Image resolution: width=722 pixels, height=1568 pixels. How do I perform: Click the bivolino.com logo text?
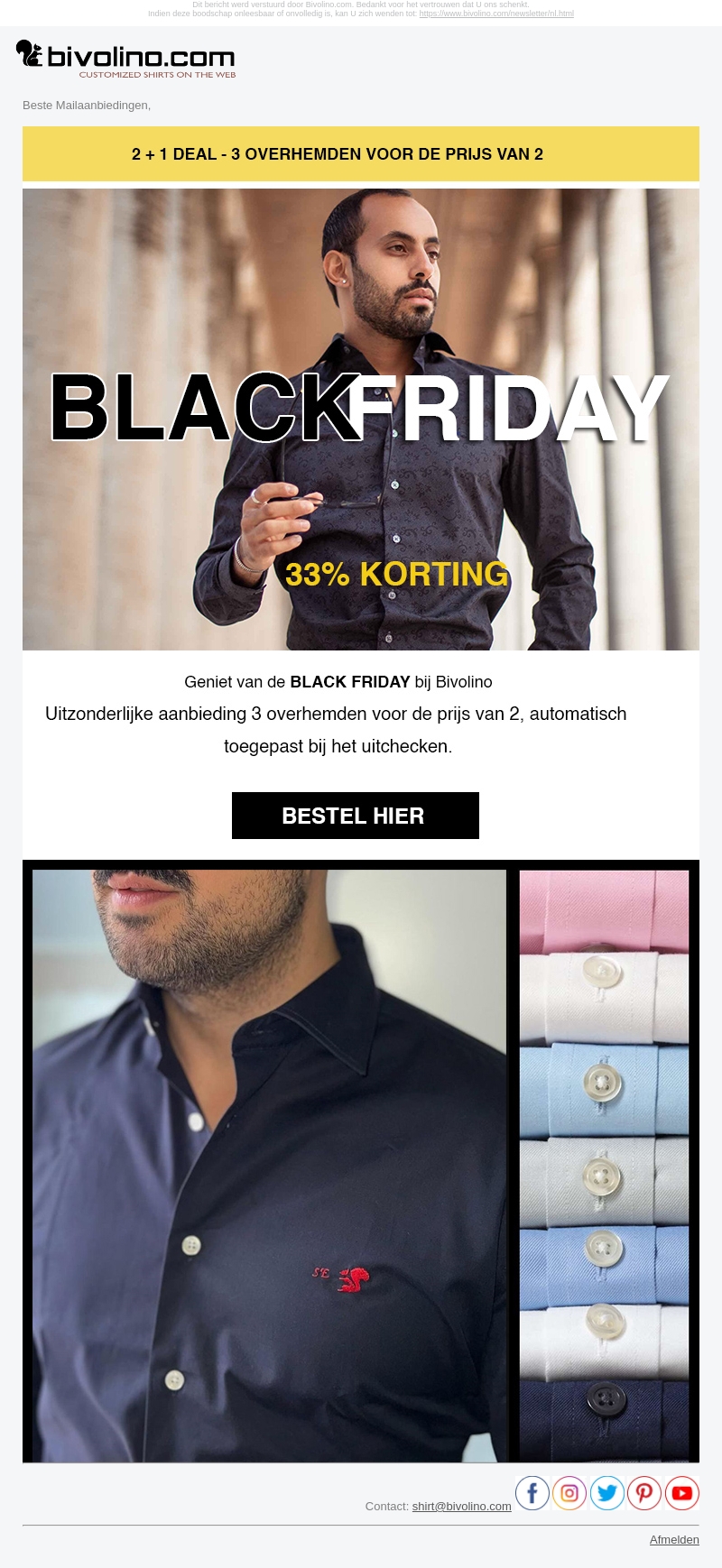(141, 57)
